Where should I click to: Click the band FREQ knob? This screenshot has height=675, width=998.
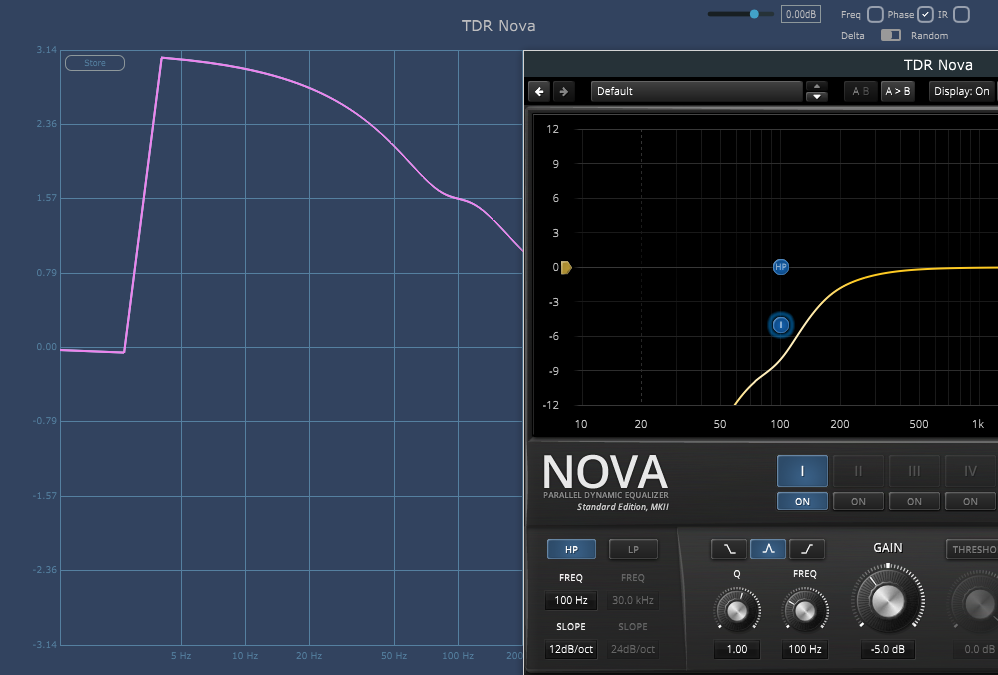[x=805, y=611]
